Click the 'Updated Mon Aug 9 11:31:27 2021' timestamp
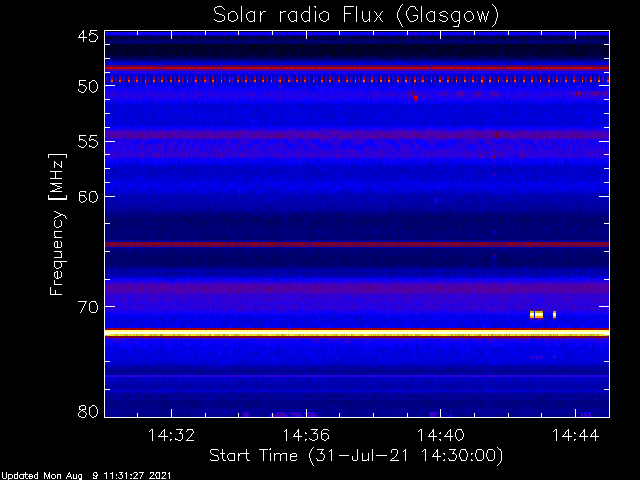 86,476
